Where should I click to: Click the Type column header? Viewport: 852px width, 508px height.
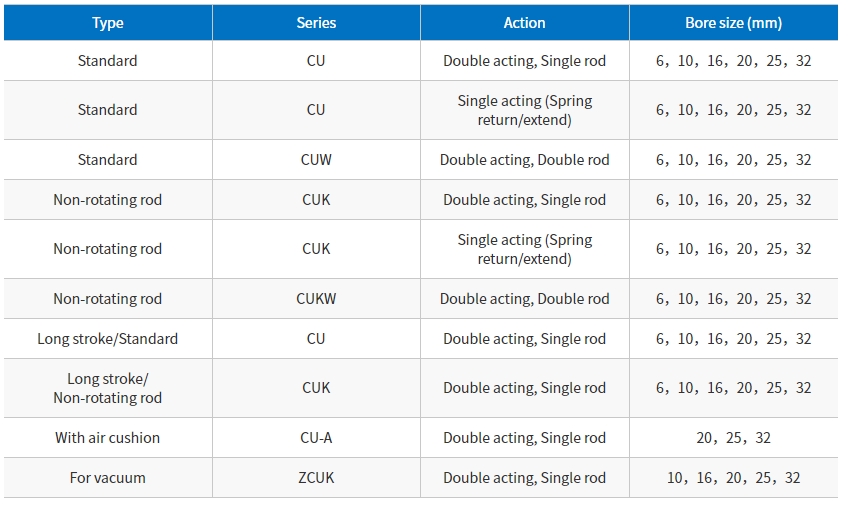point(108,23)
